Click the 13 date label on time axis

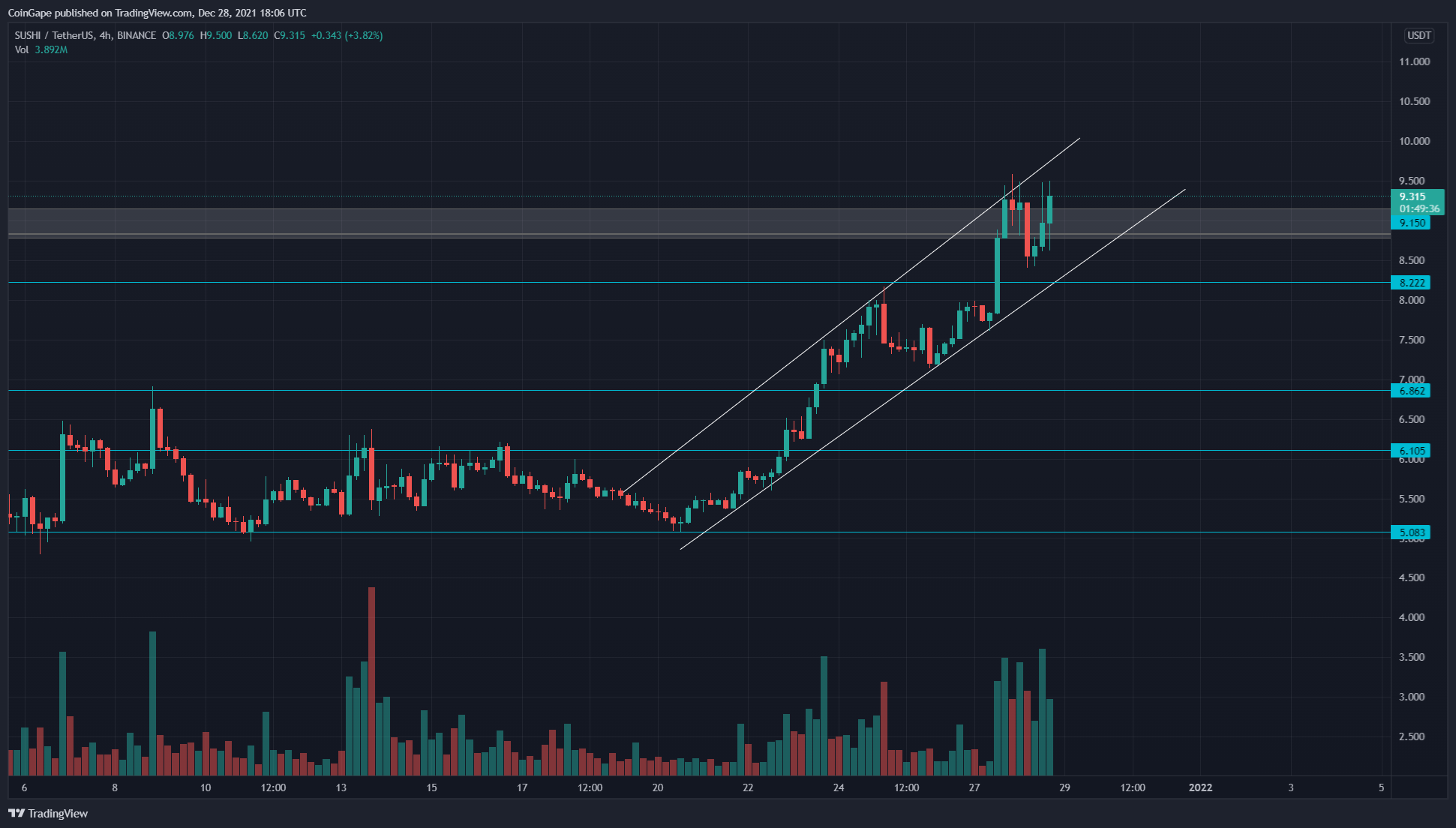(x=341, y=787)
